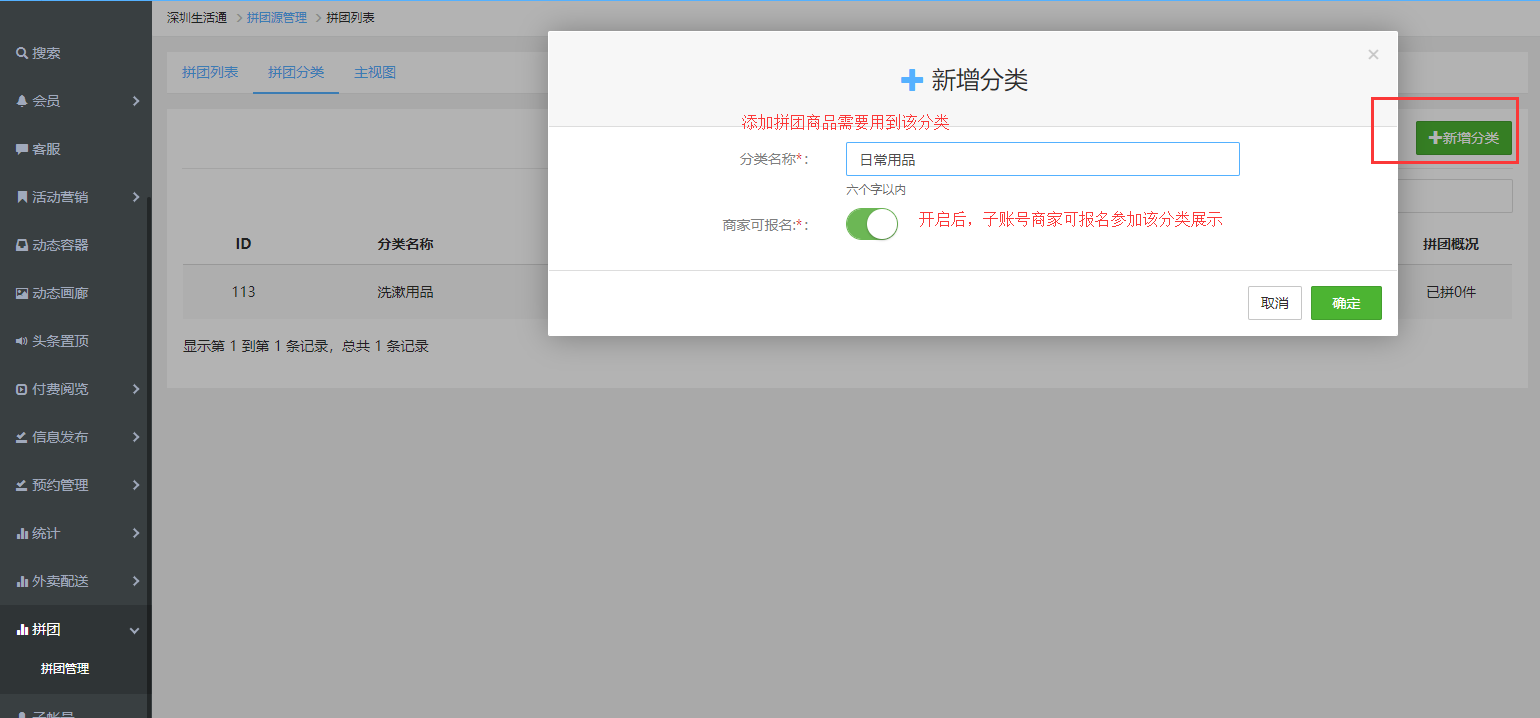Screen dimensions: 1540x718
Task: Collapse the 拼团 menu chevron
Action: (x=135, y=630)
